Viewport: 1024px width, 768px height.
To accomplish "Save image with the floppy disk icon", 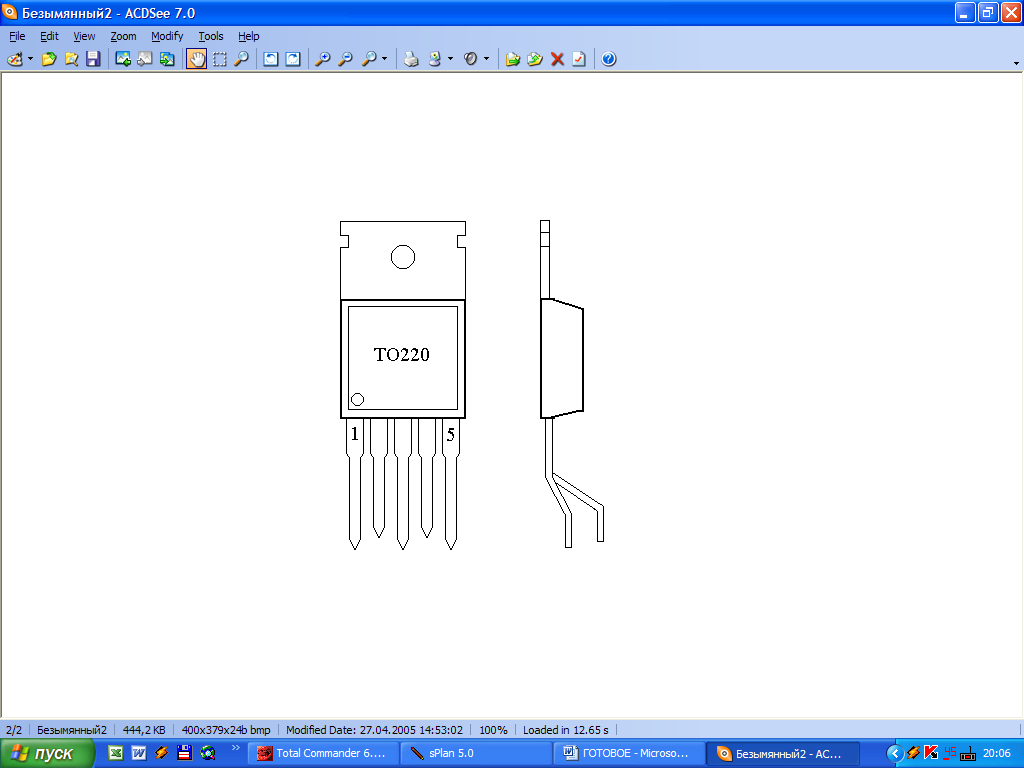I will click(x=93, y=59).
